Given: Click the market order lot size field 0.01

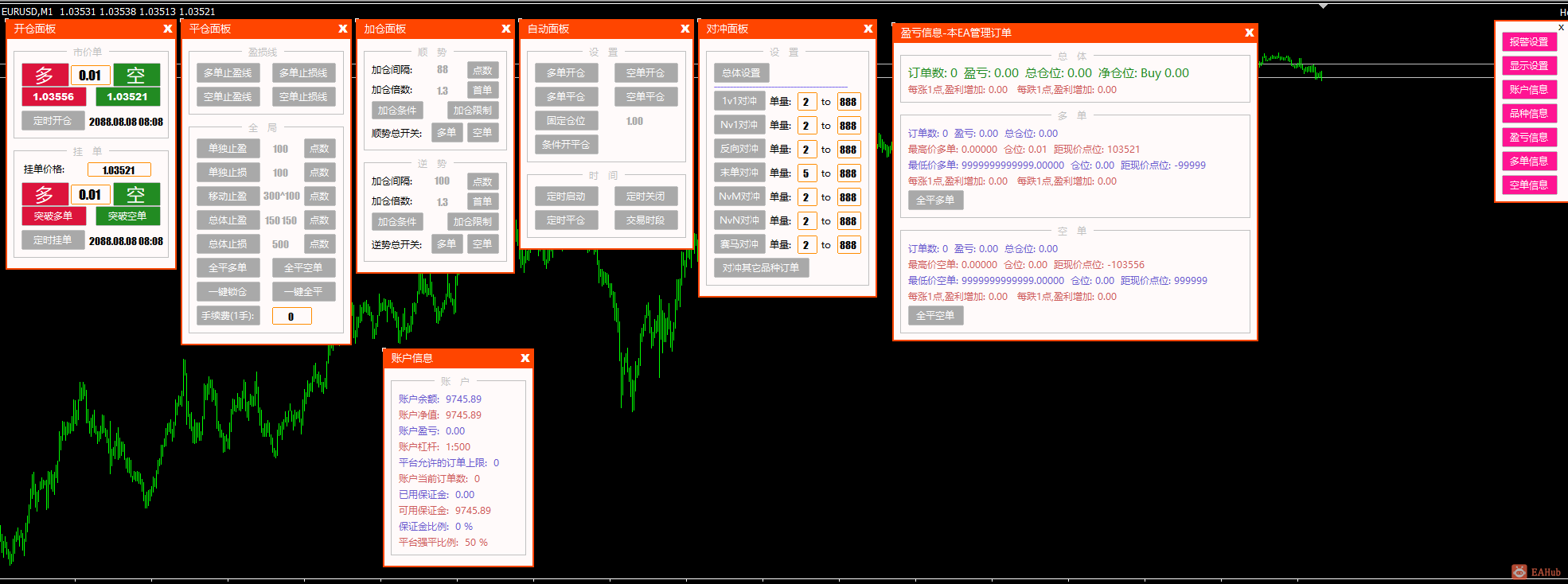Looking at the screenshot, I should pyautogui.click(x=91, y=76).
